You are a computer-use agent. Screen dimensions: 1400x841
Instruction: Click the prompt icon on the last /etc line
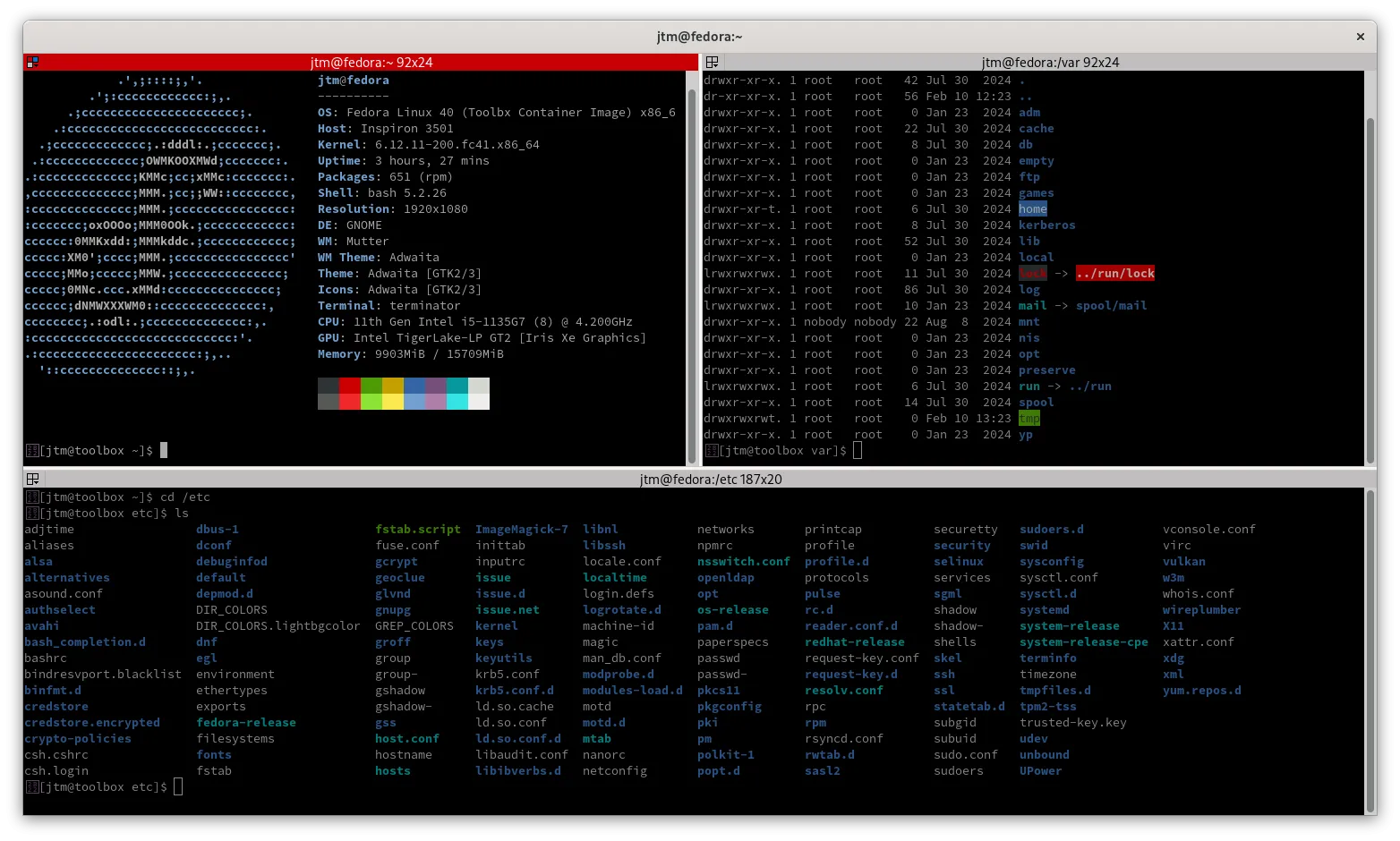[31, 787]
